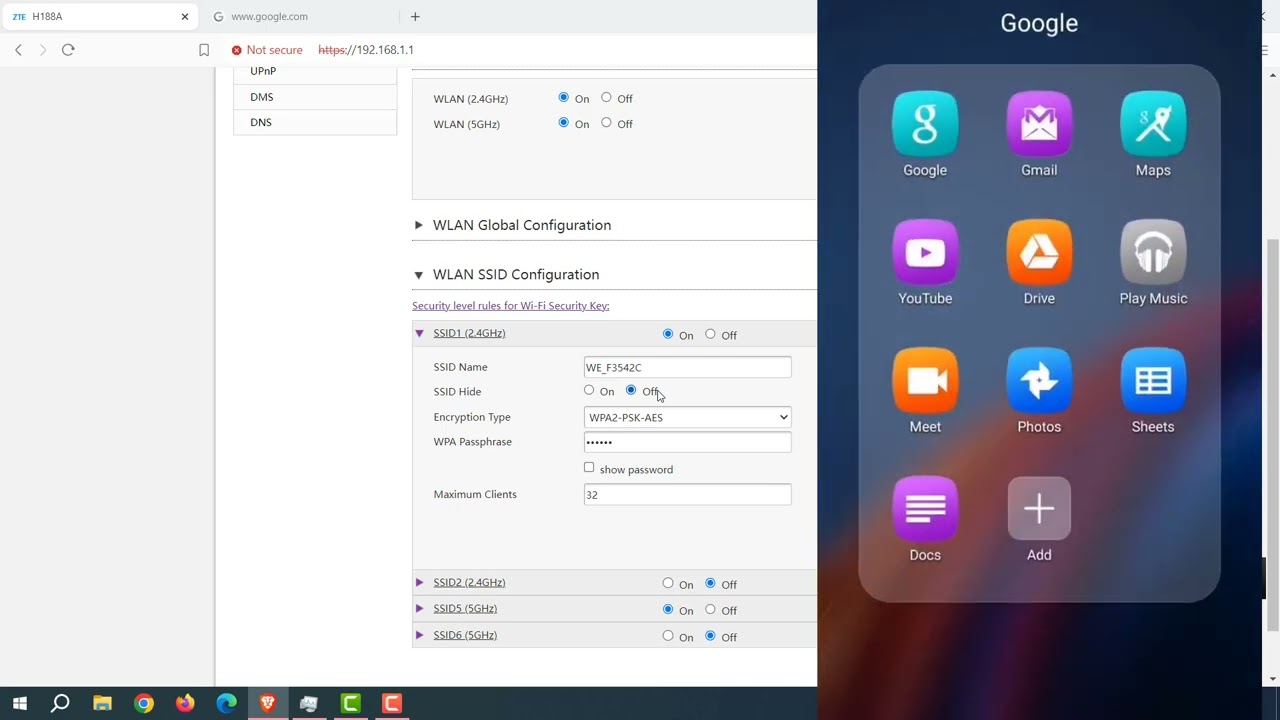Click the SSID1 (2.4GHz) link

469,333
